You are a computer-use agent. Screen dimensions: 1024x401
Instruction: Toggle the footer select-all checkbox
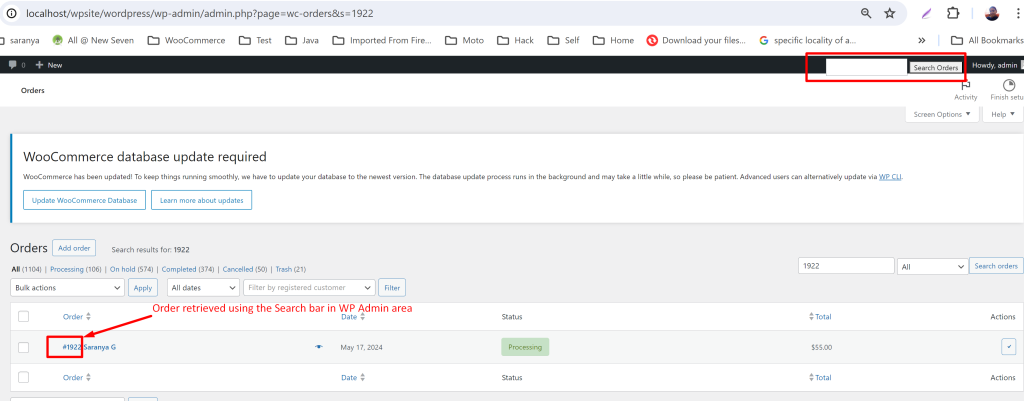coord(24,377)
